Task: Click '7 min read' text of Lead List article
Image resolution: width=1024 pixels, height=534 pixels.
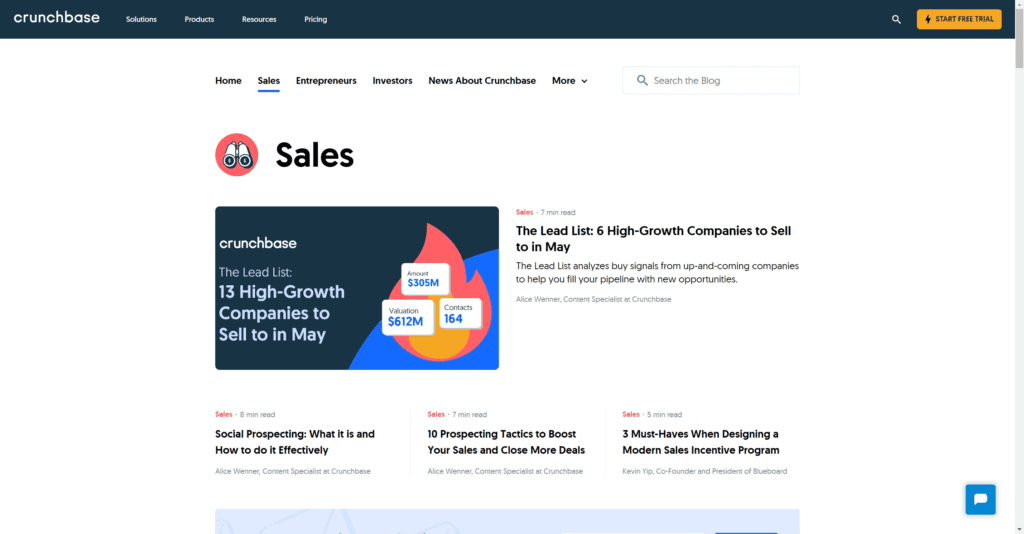Action: tap(558, 212)
